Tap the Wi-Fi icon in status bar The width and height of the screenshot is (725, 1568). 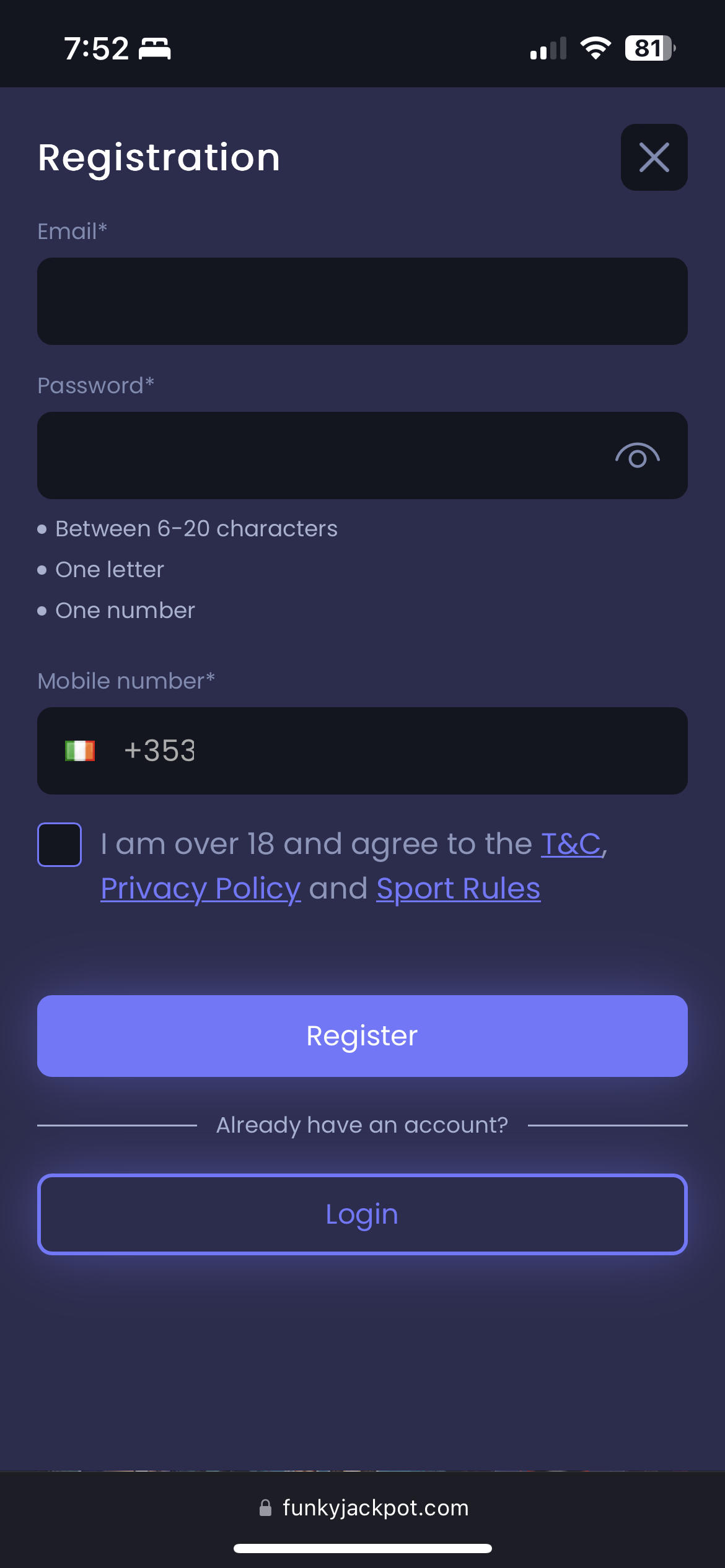click(595, 48)
